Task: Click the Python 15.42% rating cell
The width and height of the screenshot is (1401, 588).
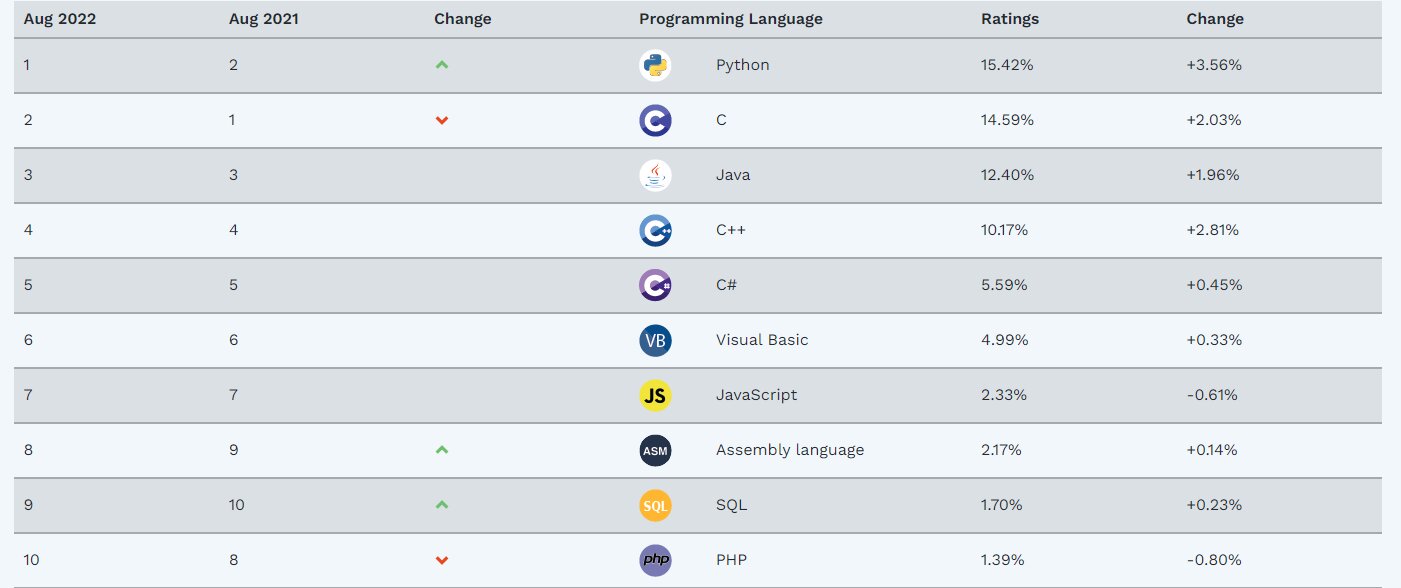Action: [x=1007, y=65]
